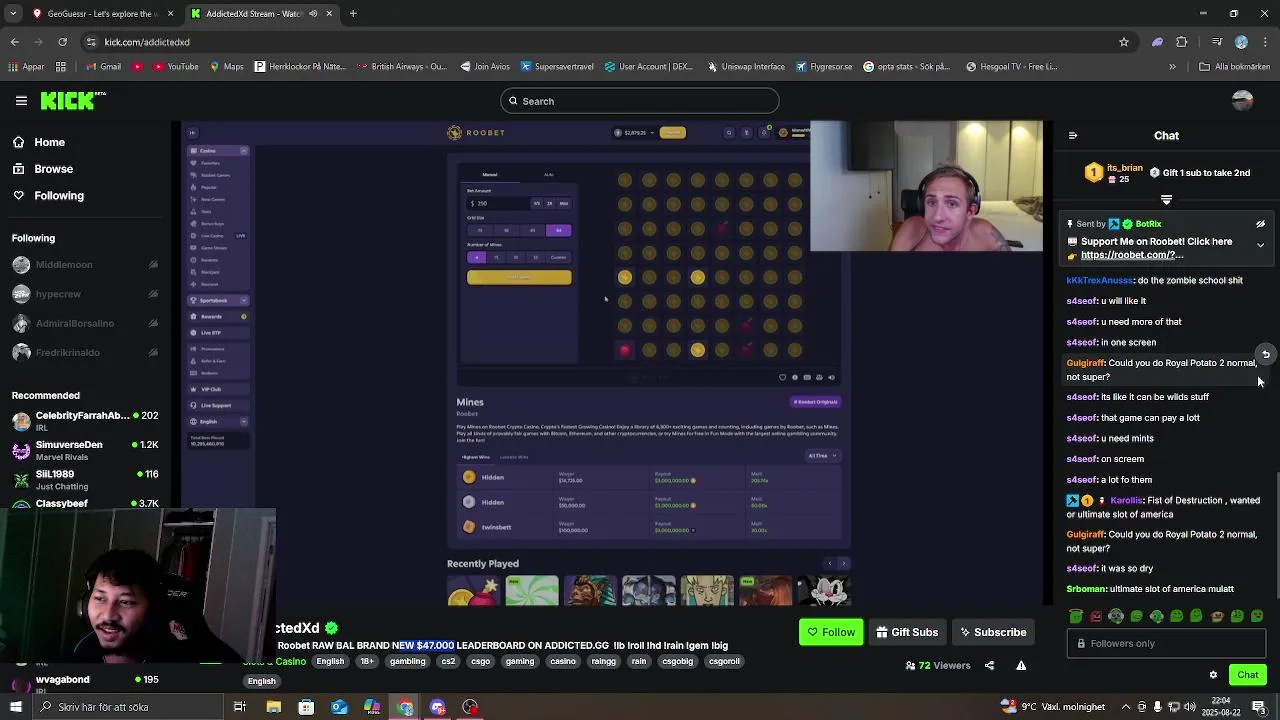Expand the sub gifters leaderboard
1280x720 pixels.
(1166, 200)
